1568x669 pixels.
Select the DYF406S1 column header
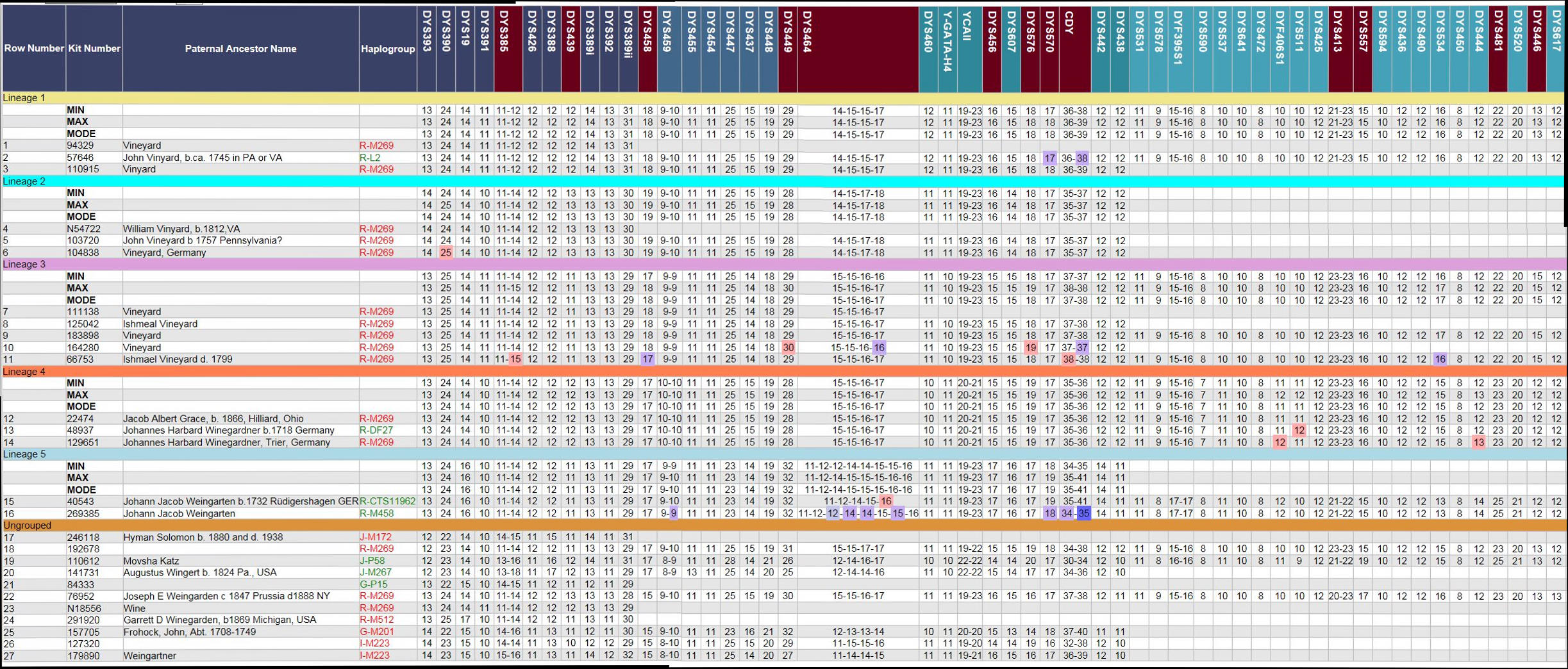click(1280, 49)
